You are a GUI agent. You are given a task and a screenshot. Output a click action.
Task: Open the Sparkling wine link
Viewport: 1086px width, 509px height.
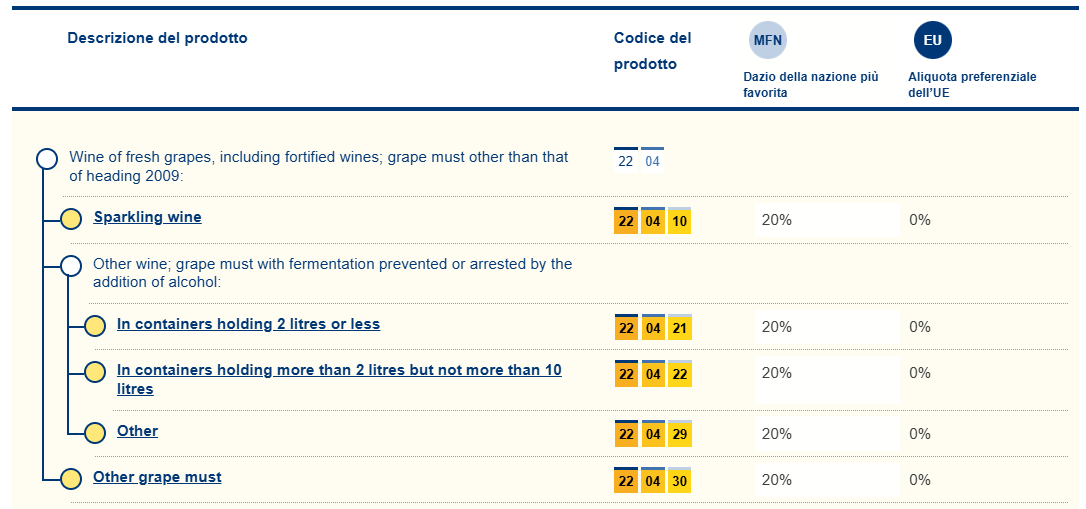[x=147, y=217]
